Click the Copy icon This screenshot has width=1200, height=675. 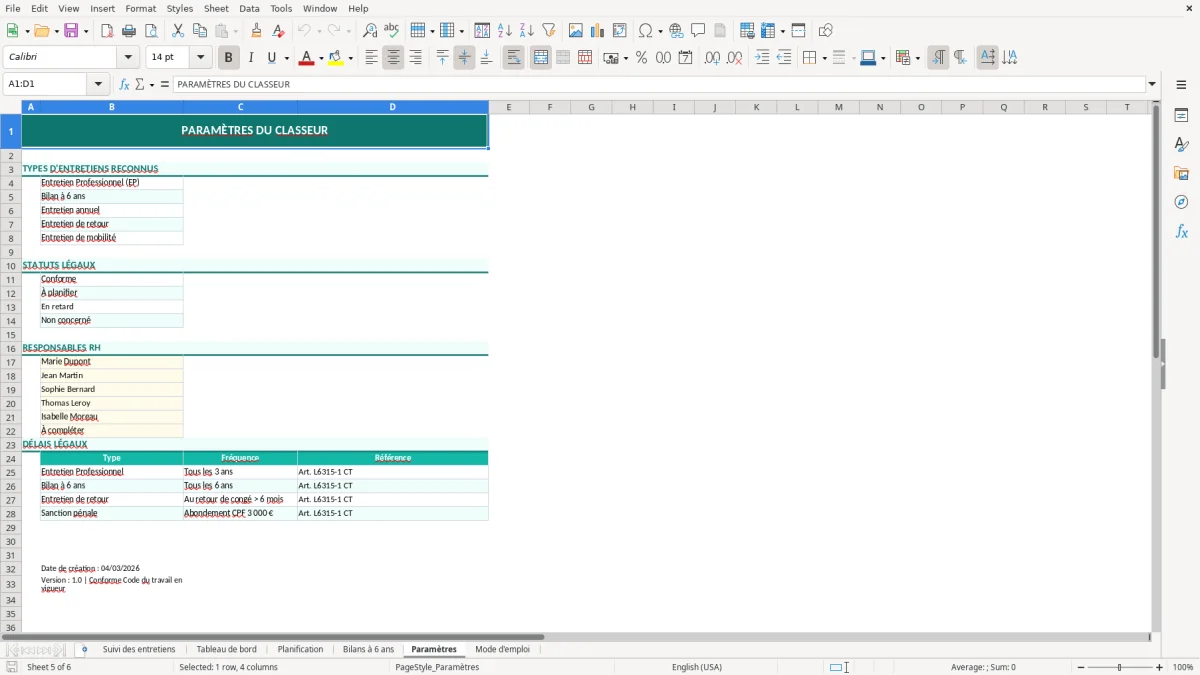click(x=200, y=31)
